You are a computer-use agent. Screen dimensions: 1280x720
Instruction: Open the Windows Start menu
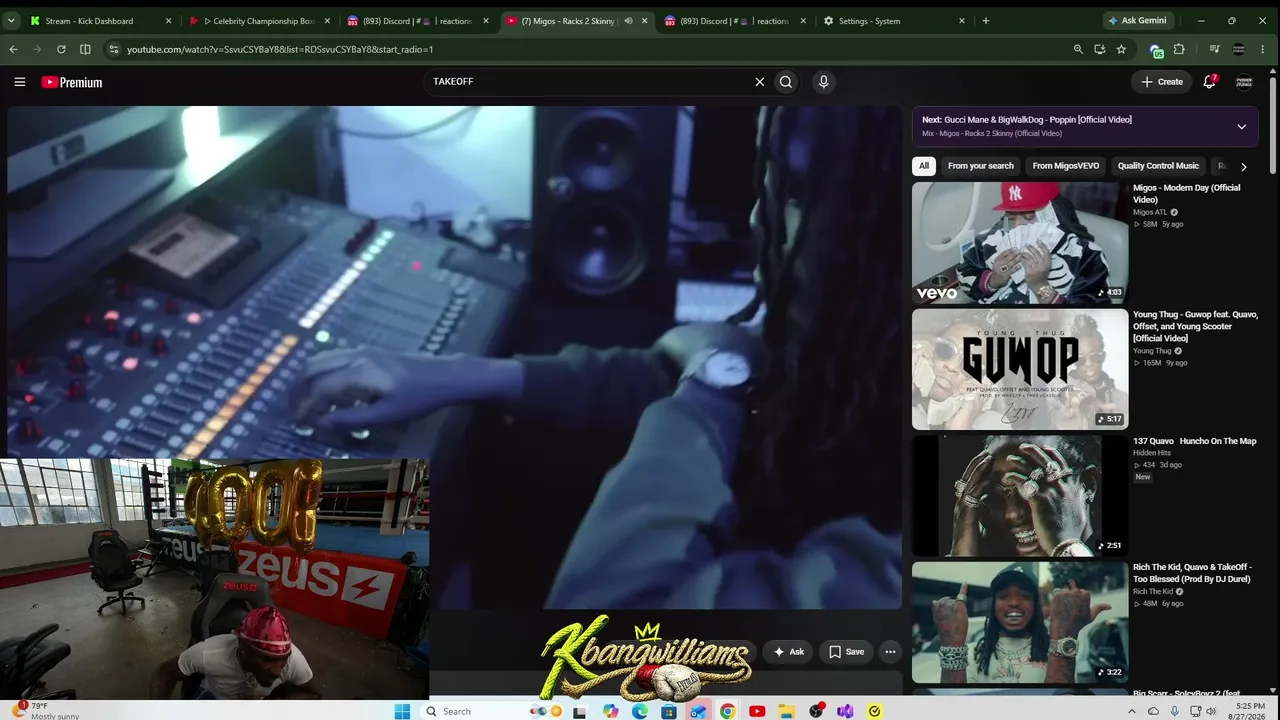point(402,711)
